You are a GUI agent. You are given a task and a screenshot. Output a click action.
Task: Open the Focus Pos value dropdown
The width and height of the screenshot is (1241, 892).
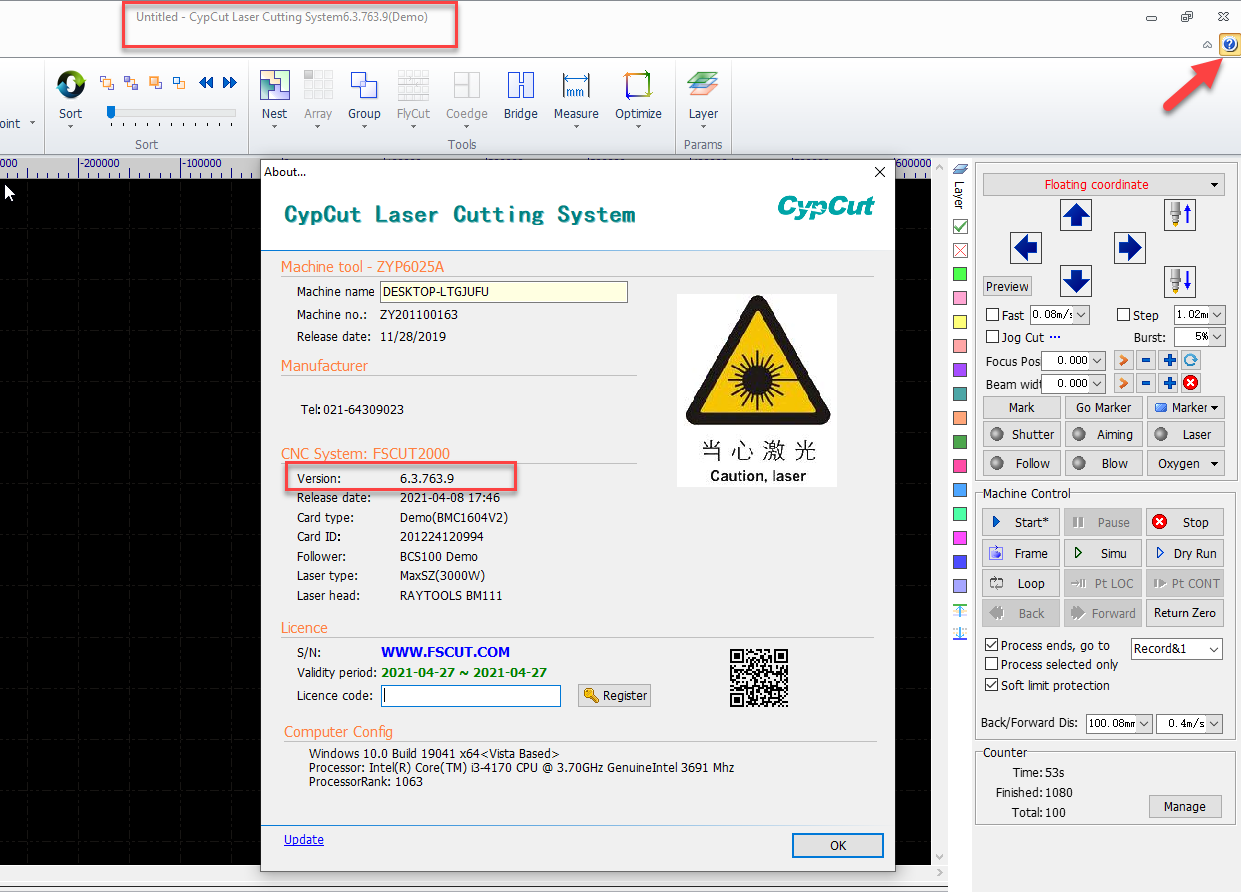(1098, 361)
